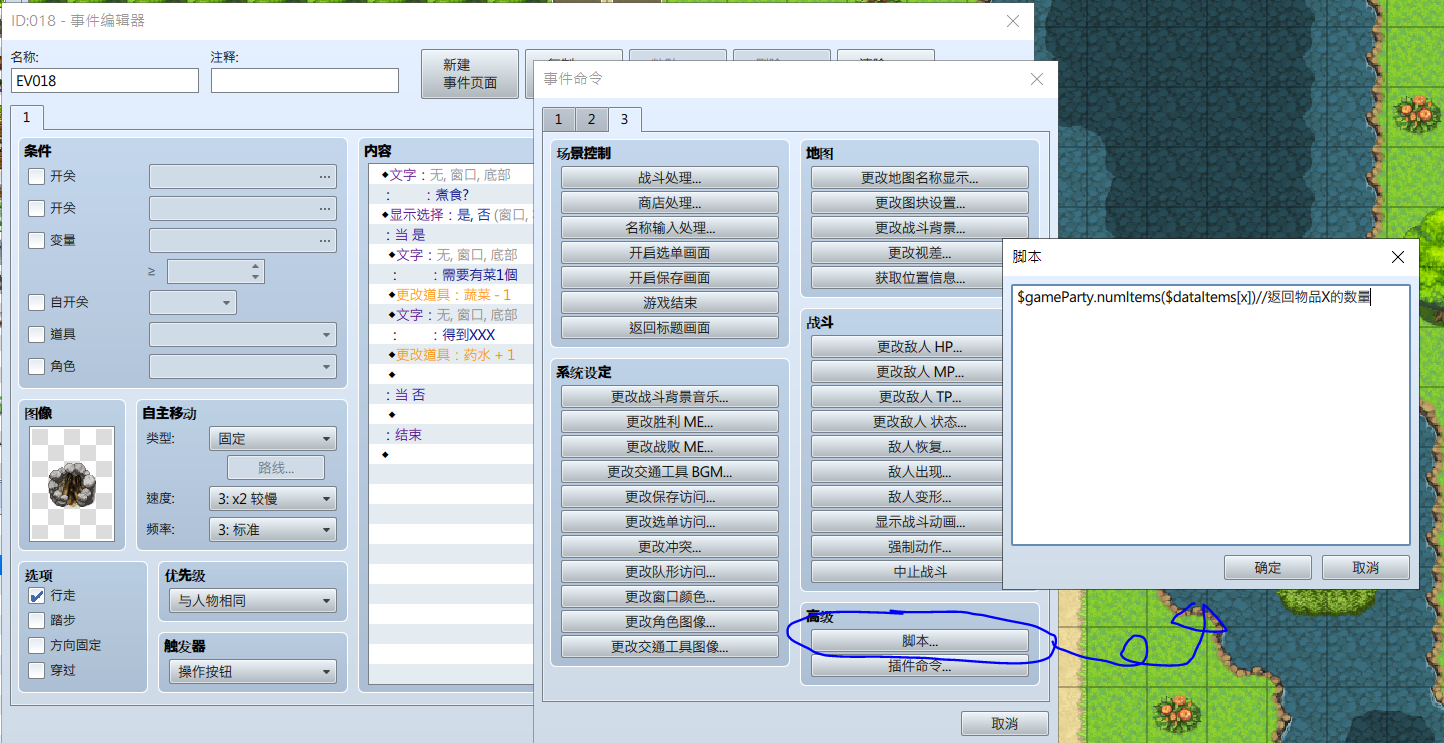Open the 优先级 priority dropdown
1444x743 pixels.
click(253, 601)
